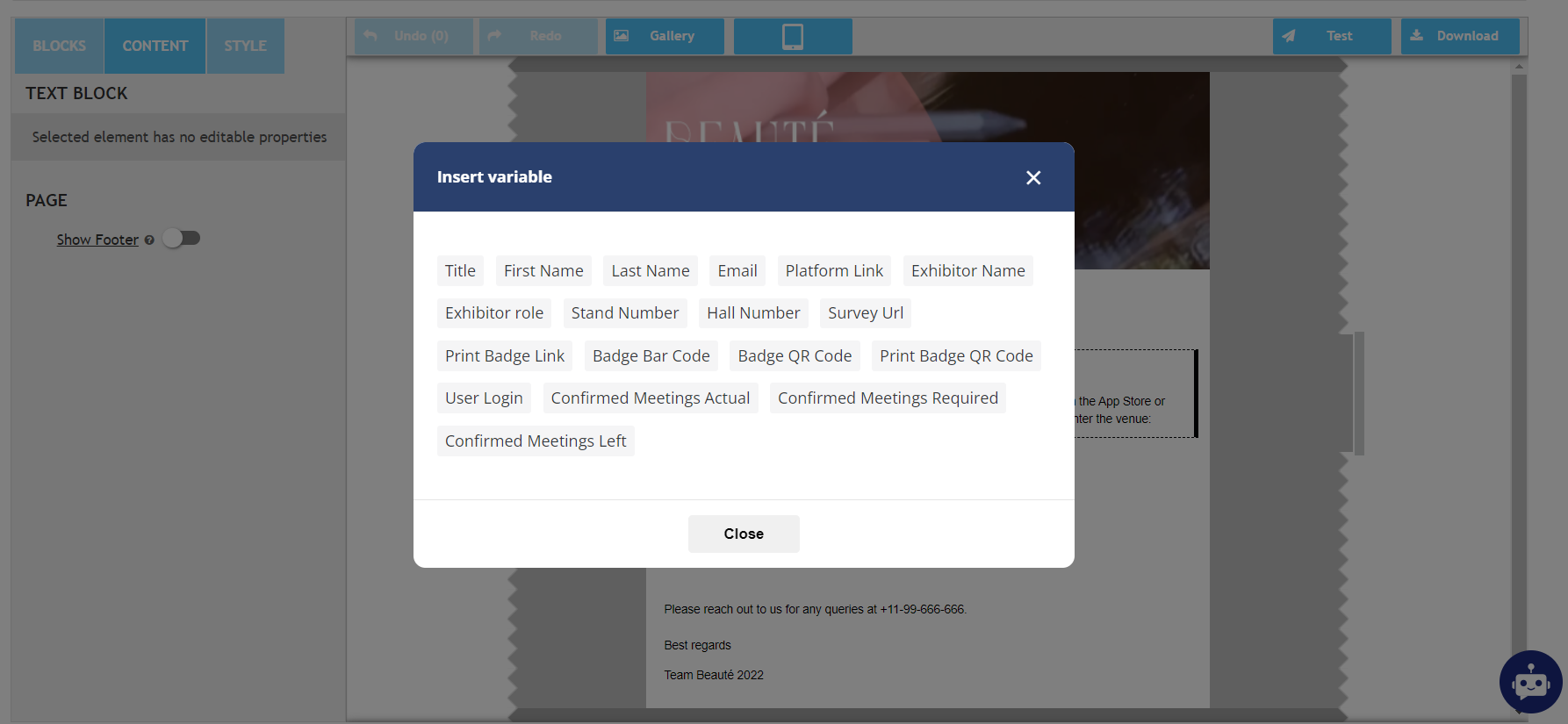Click the Show Footer label link

click(x=97, y=240)
